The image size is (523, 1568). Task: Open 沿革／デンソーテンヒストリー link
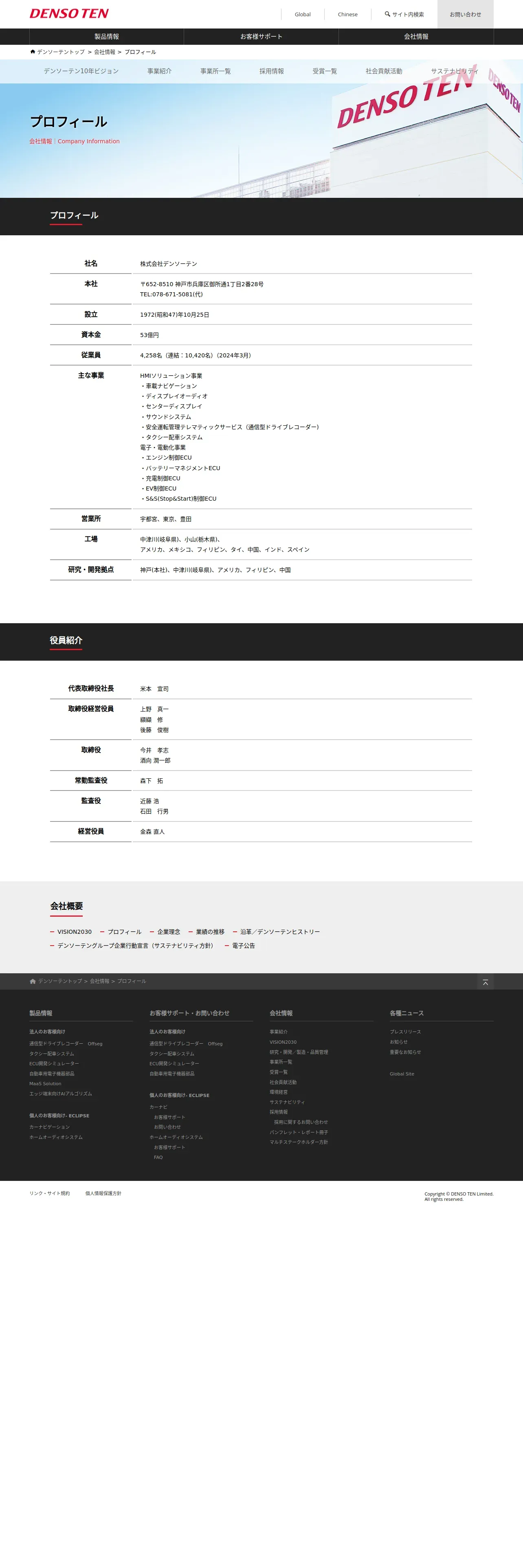(x=279, y=932)
